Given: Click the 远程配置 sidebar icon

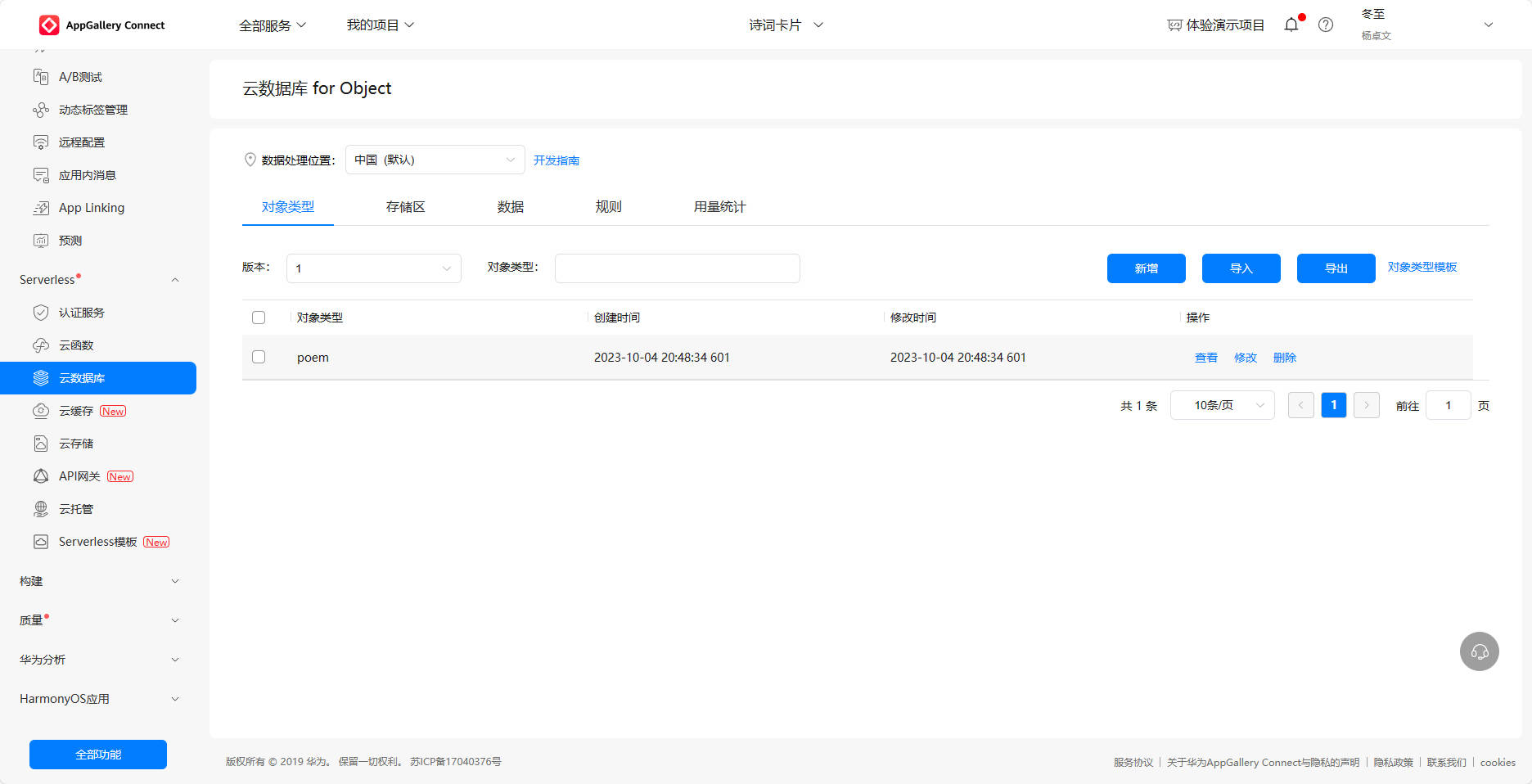Looking at the screenshot, I should point(41,142).
